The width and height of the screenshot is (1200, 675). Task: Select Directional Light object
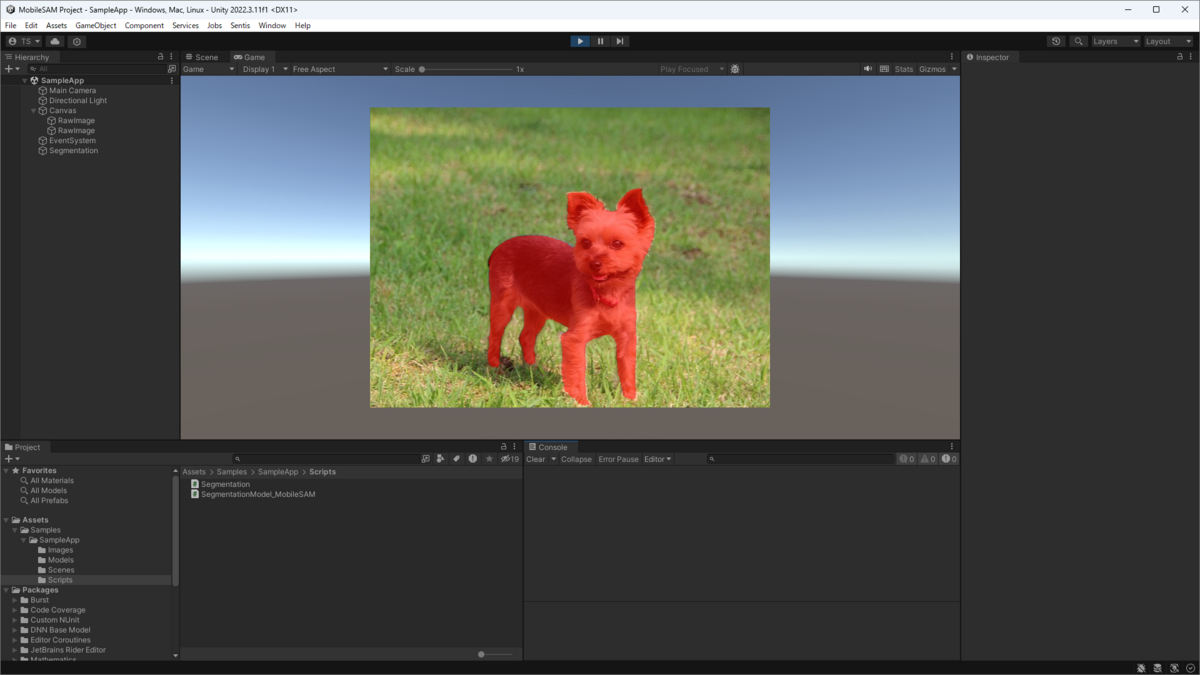coord(78,100)
